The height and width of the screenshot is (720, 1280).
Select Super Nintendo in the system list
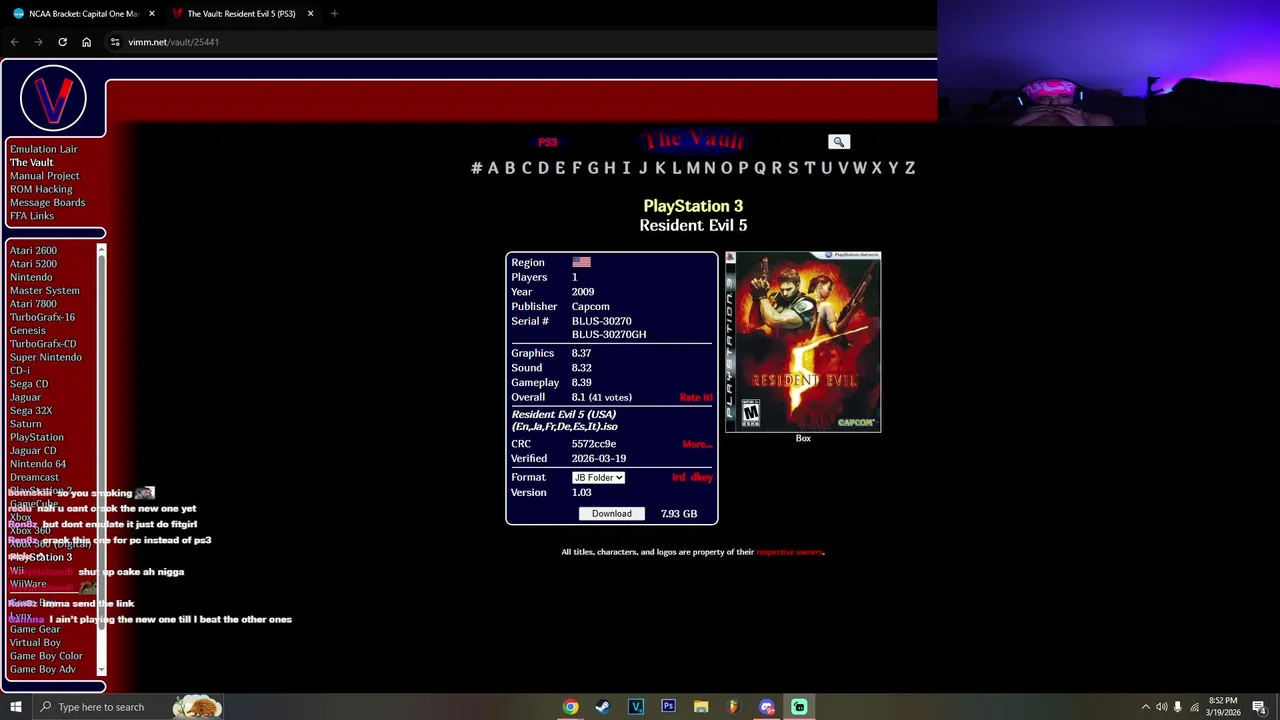point(46,357)
